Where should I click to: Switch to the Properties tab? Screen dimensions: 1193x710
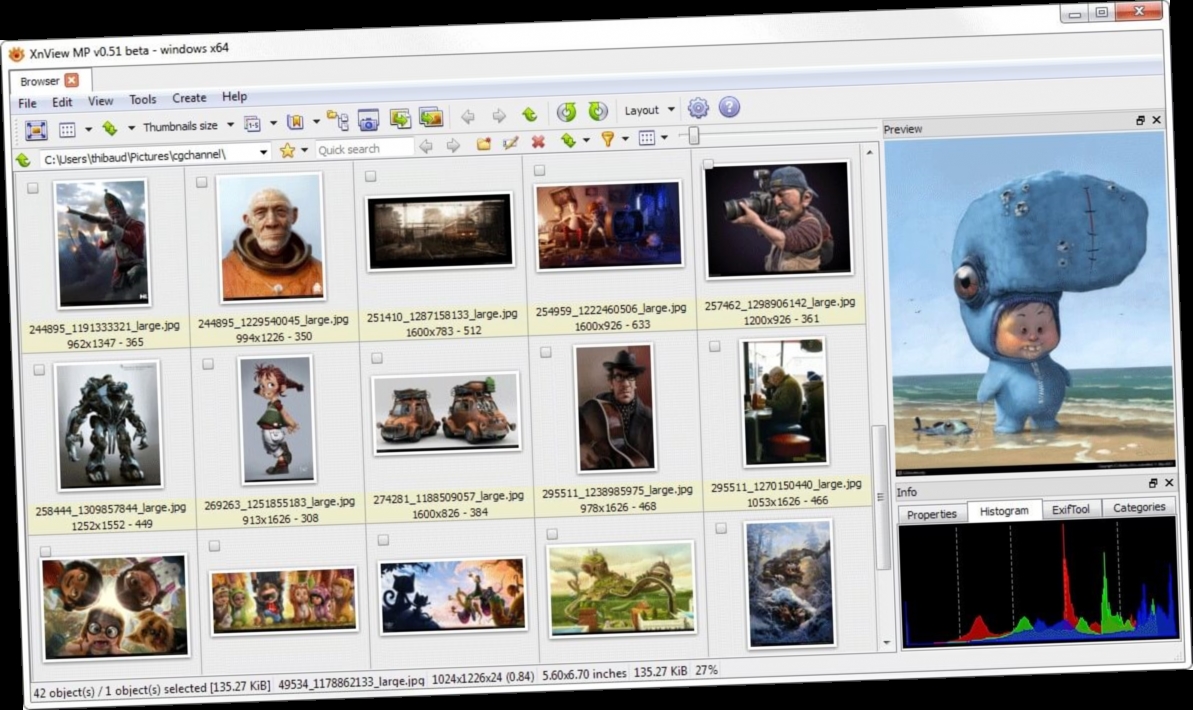[931, 514]
